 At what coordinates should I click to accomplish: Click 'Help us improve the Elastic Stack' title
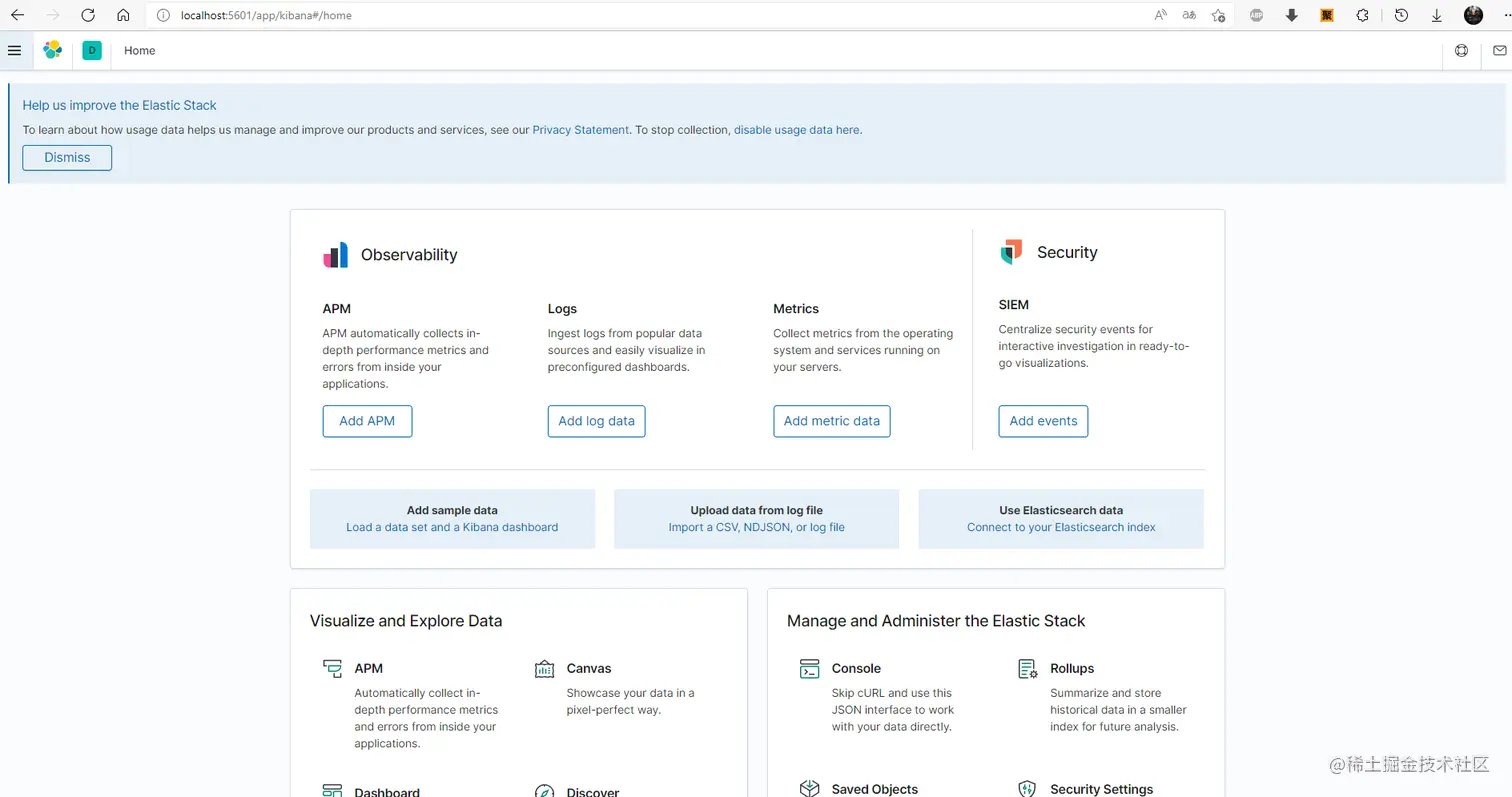pos(120,105)
